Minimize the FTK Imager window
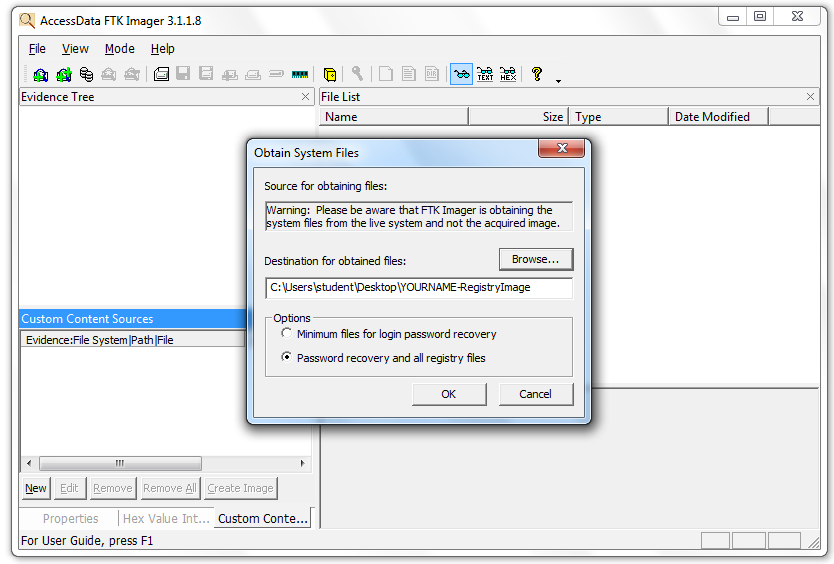Viewport: 834px width, 564px height. 733,16
